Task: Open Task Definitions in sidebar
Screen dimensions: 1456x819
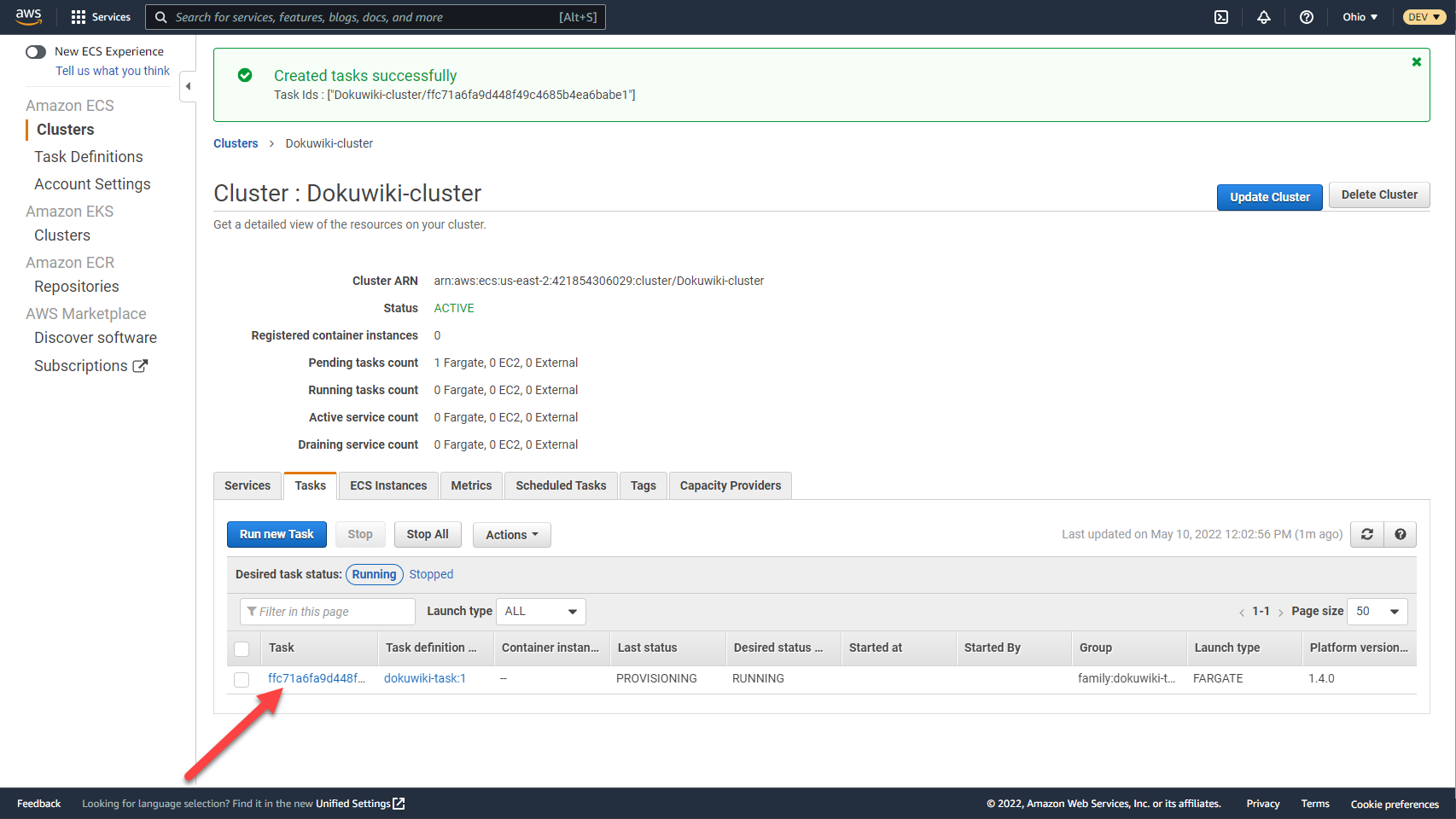Action: point(89,157)
